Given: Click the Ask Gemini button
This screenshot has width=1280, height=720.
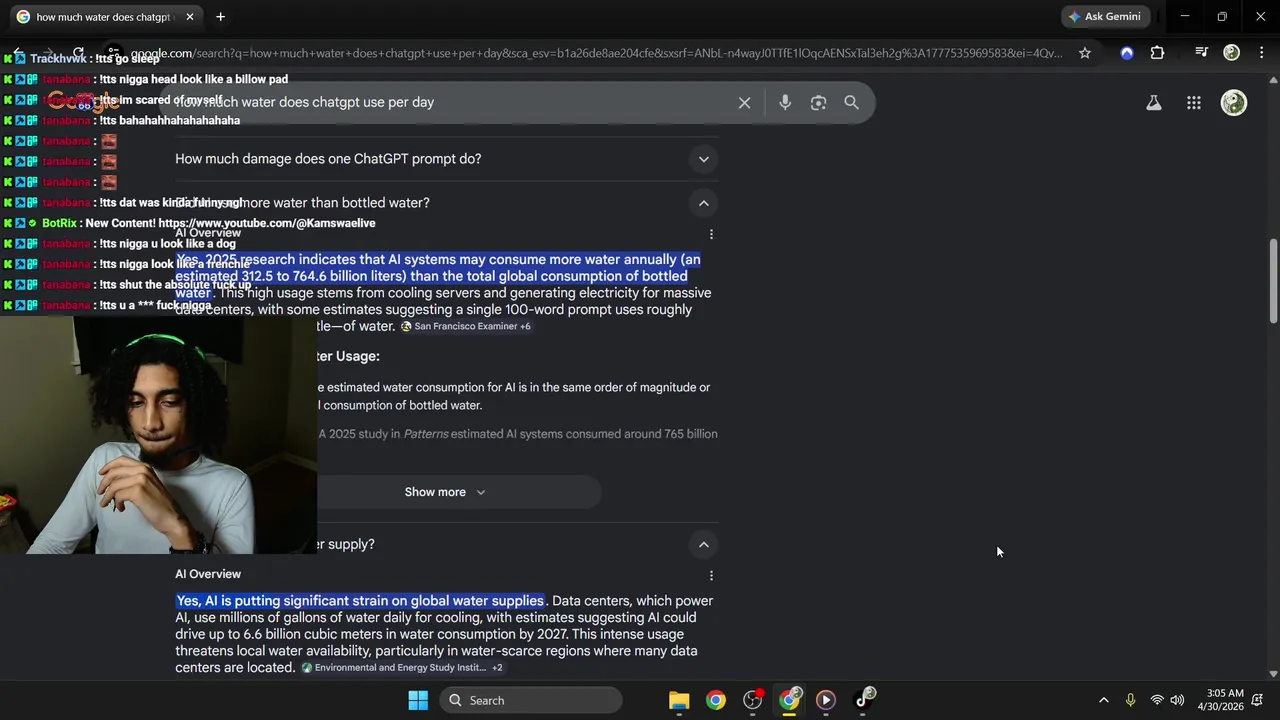Looking at the screenshot, I should (1105, 17).
